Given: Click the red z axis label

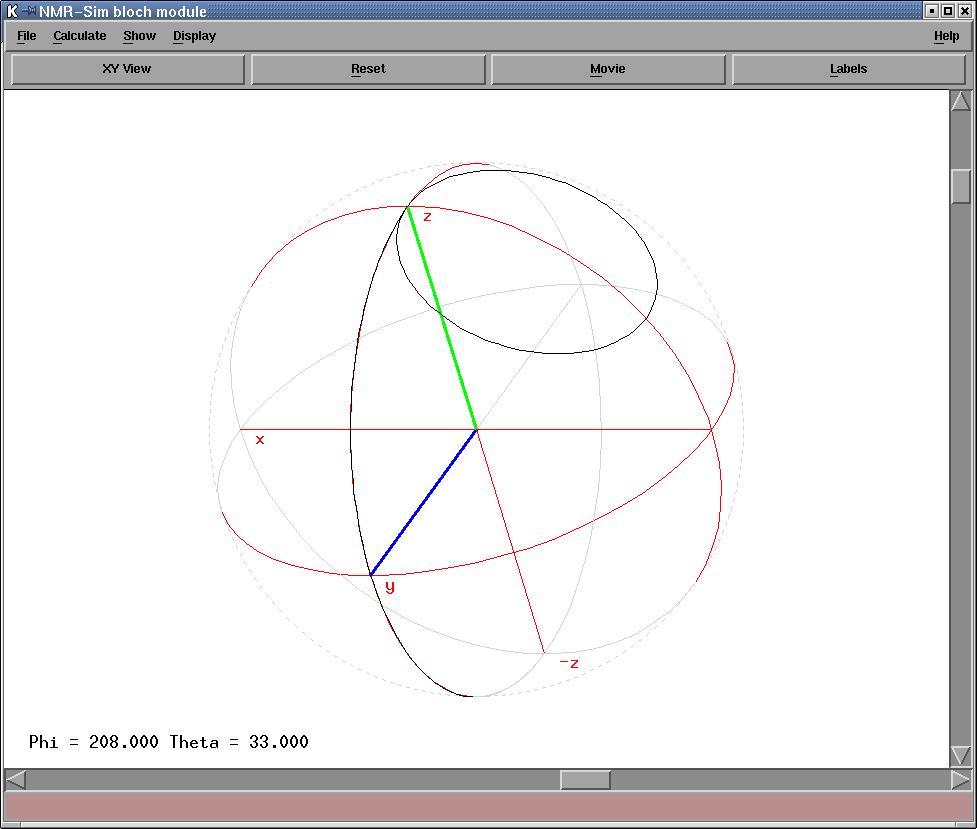Looking at the screenshot, I should [427, 217].
